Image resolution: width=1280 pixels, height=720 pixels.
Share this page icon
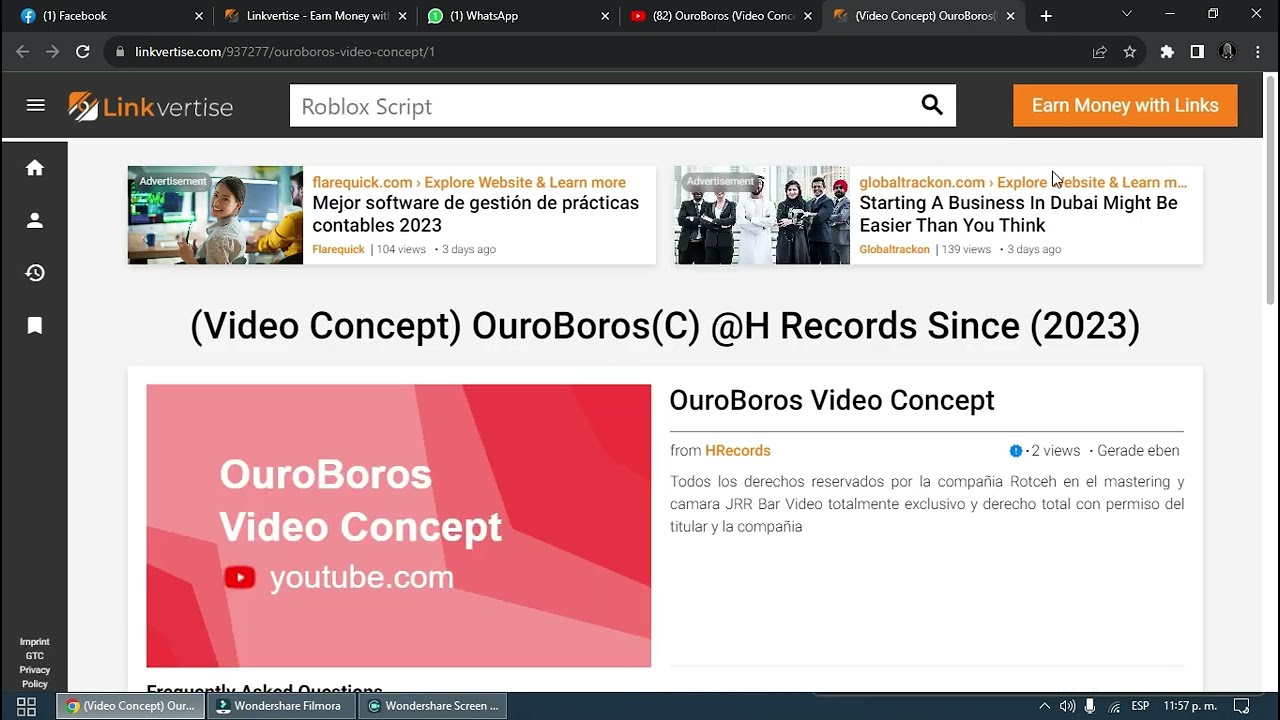1100,52
